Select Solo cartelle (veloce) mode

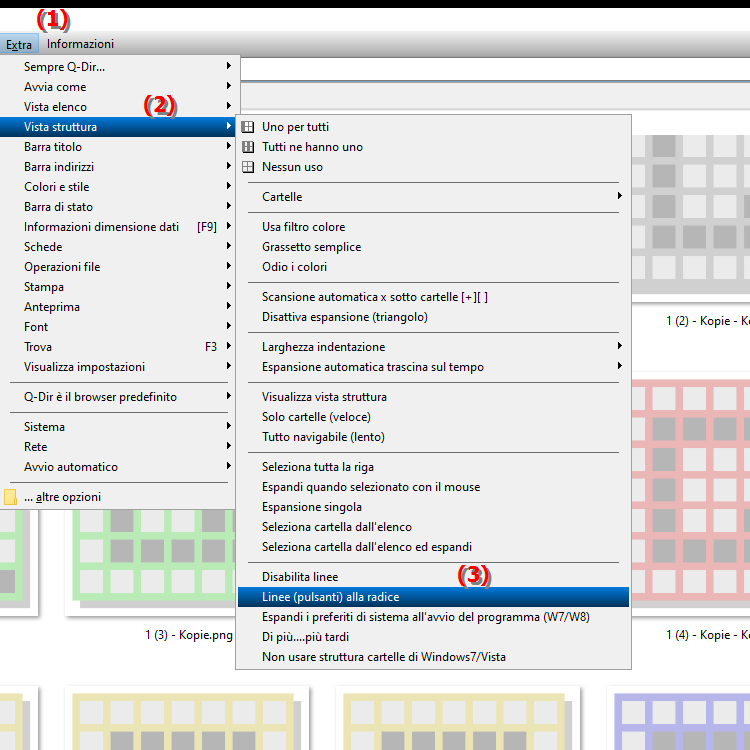[433, 417]
